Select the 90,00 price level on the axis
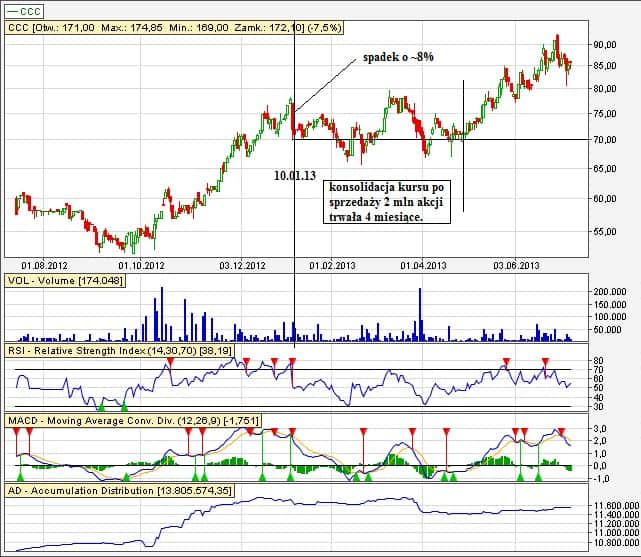Viewport: 641px width, 557px height. click(x=604, y=45)
